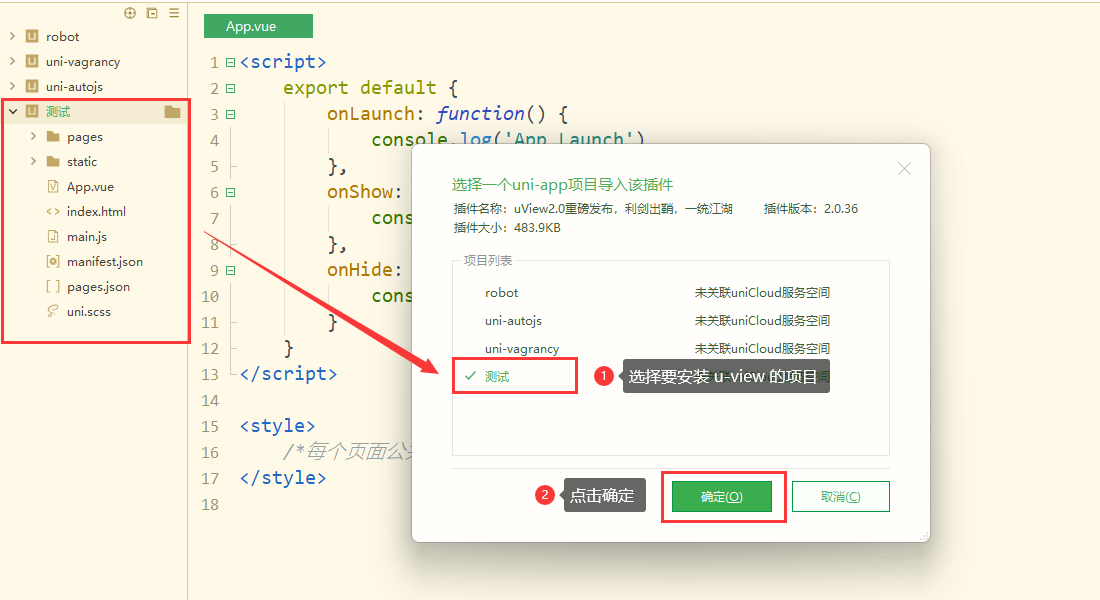Switch to the App.vue editor tab
Screen dimensions: 1100x600
[258, 26]
